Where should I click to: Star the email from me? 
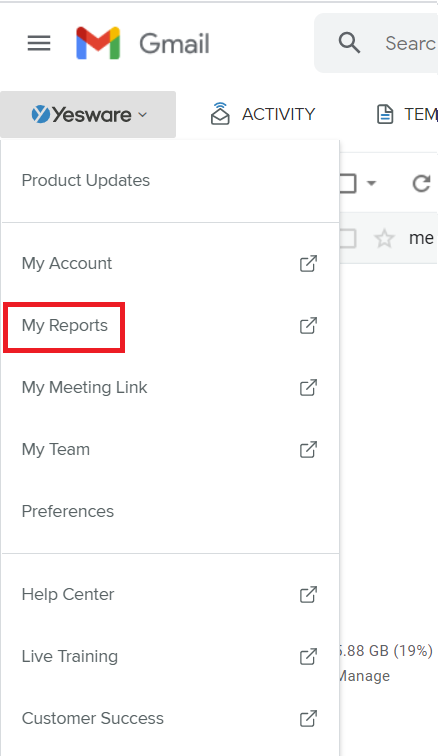coord(384,238)
